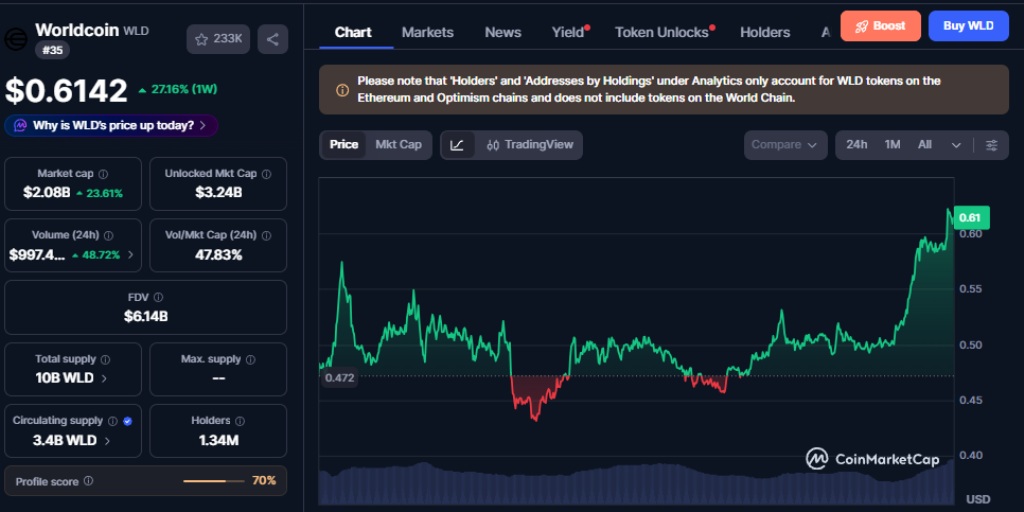Click info icon next to Volume (24h)
The image size is (1024, 512).
pyautogui.click(x=108, y=236)
